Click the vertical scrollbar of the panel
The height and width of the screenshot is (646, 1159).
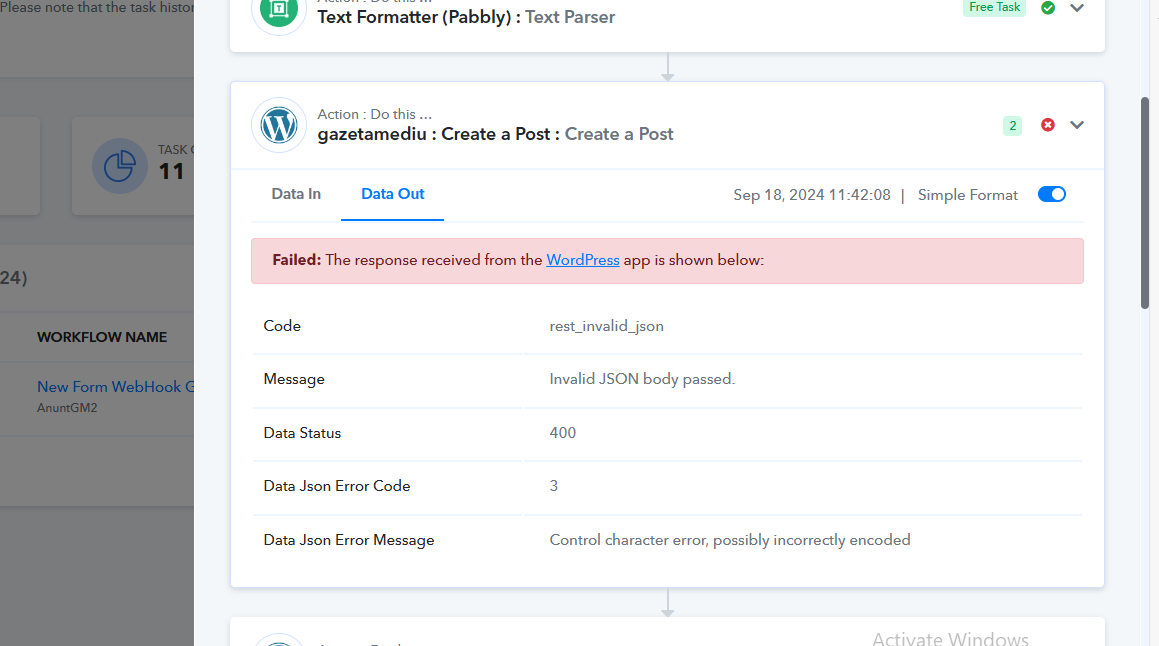(x=1145, y=203)
